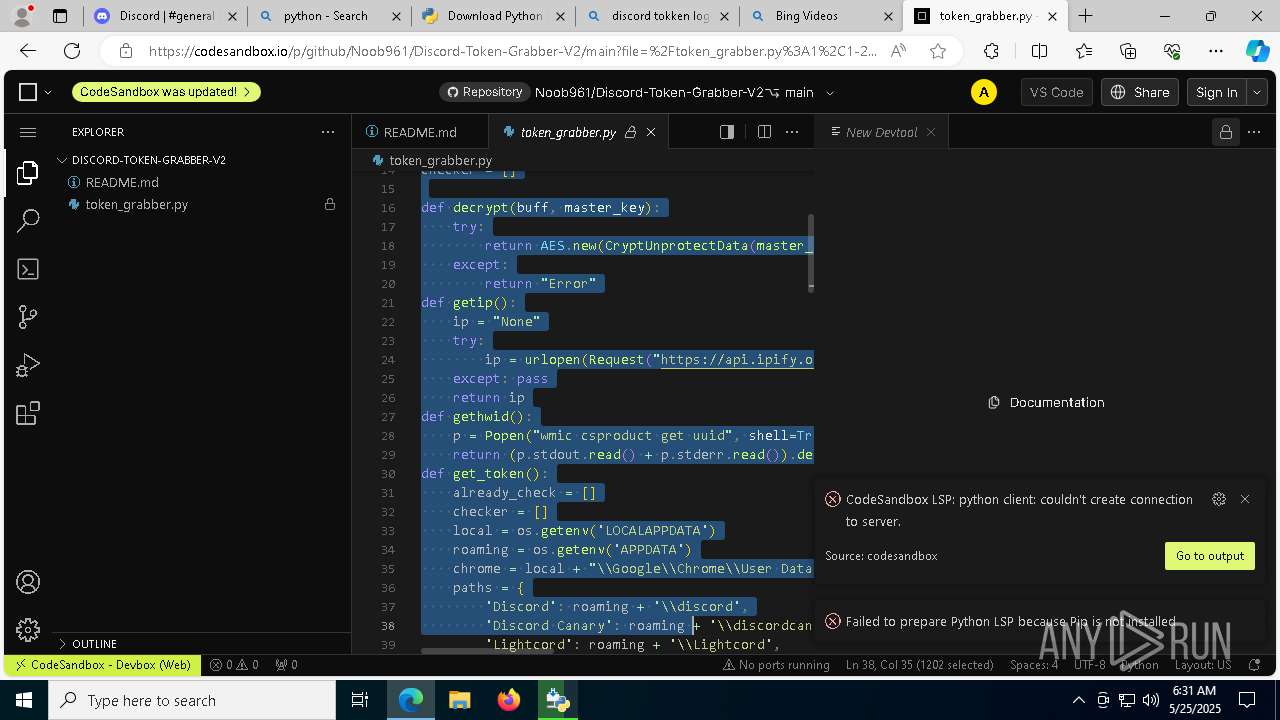Click the user avatar labeled A

click(984, 92)
